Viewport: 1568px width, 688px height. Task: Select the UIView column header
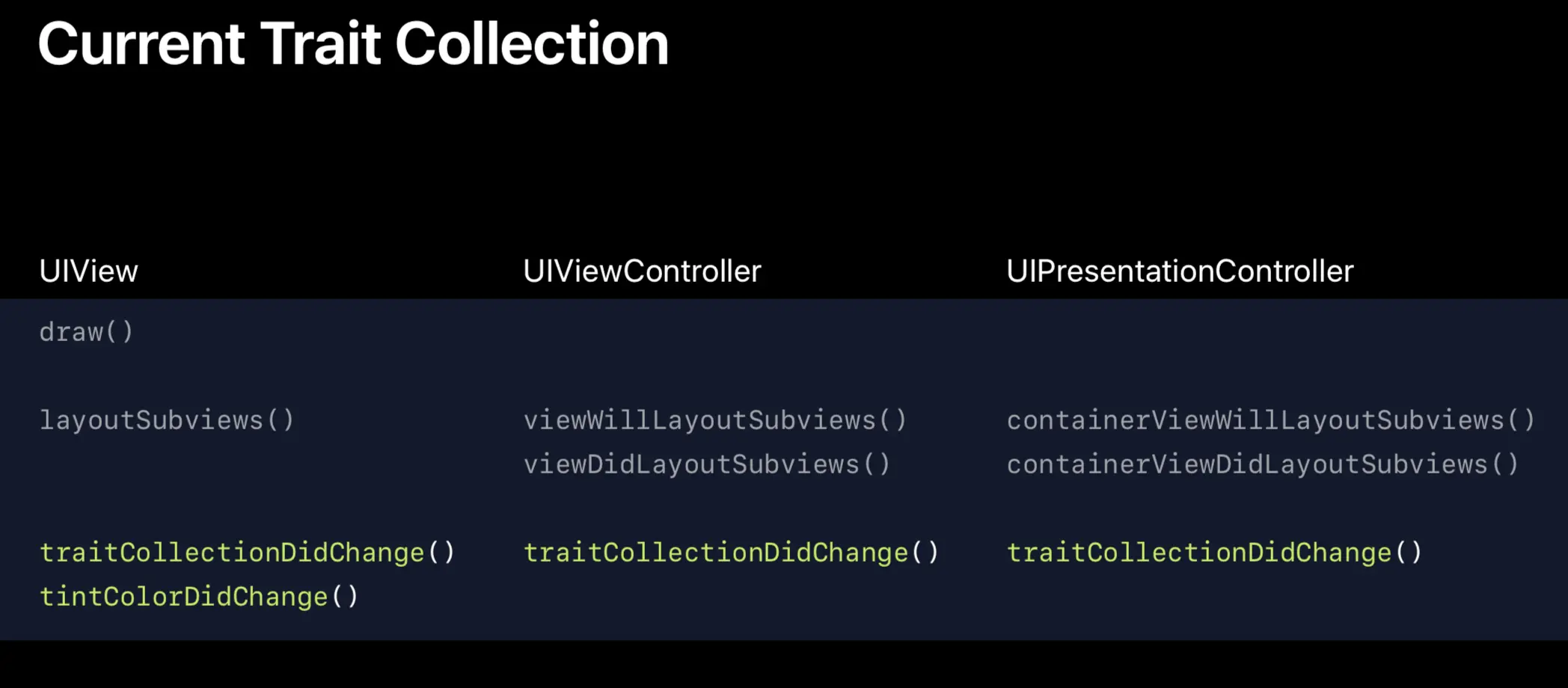coord(88,271)
